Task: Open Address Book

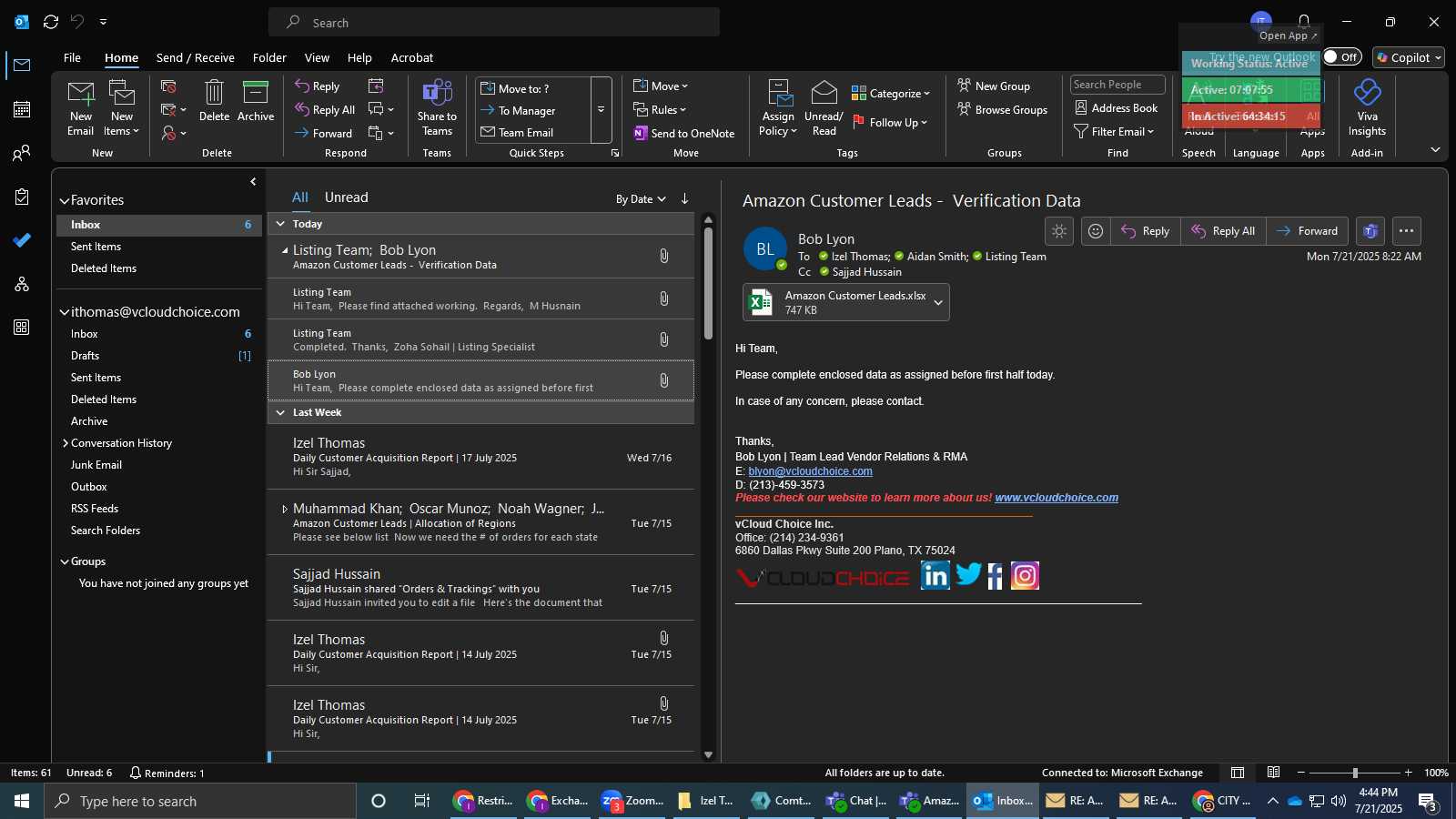Action: [1116, 107]
